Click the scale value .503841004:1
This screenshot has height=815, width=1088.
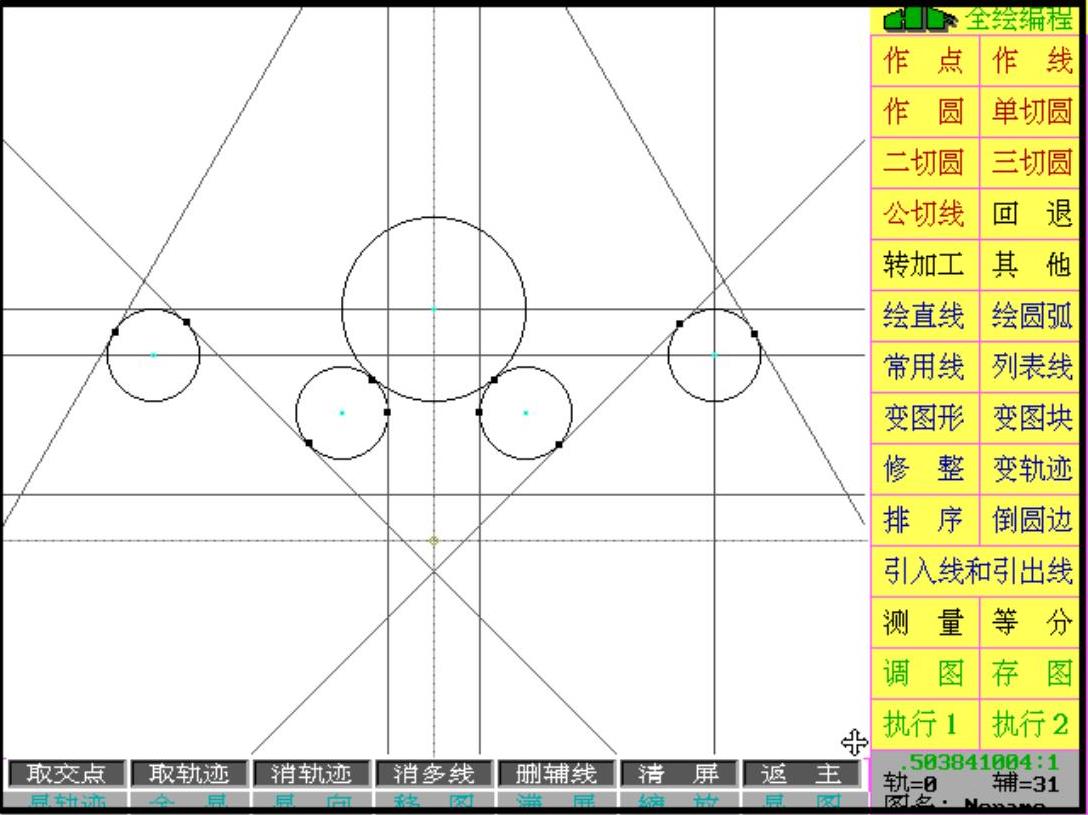978,762
